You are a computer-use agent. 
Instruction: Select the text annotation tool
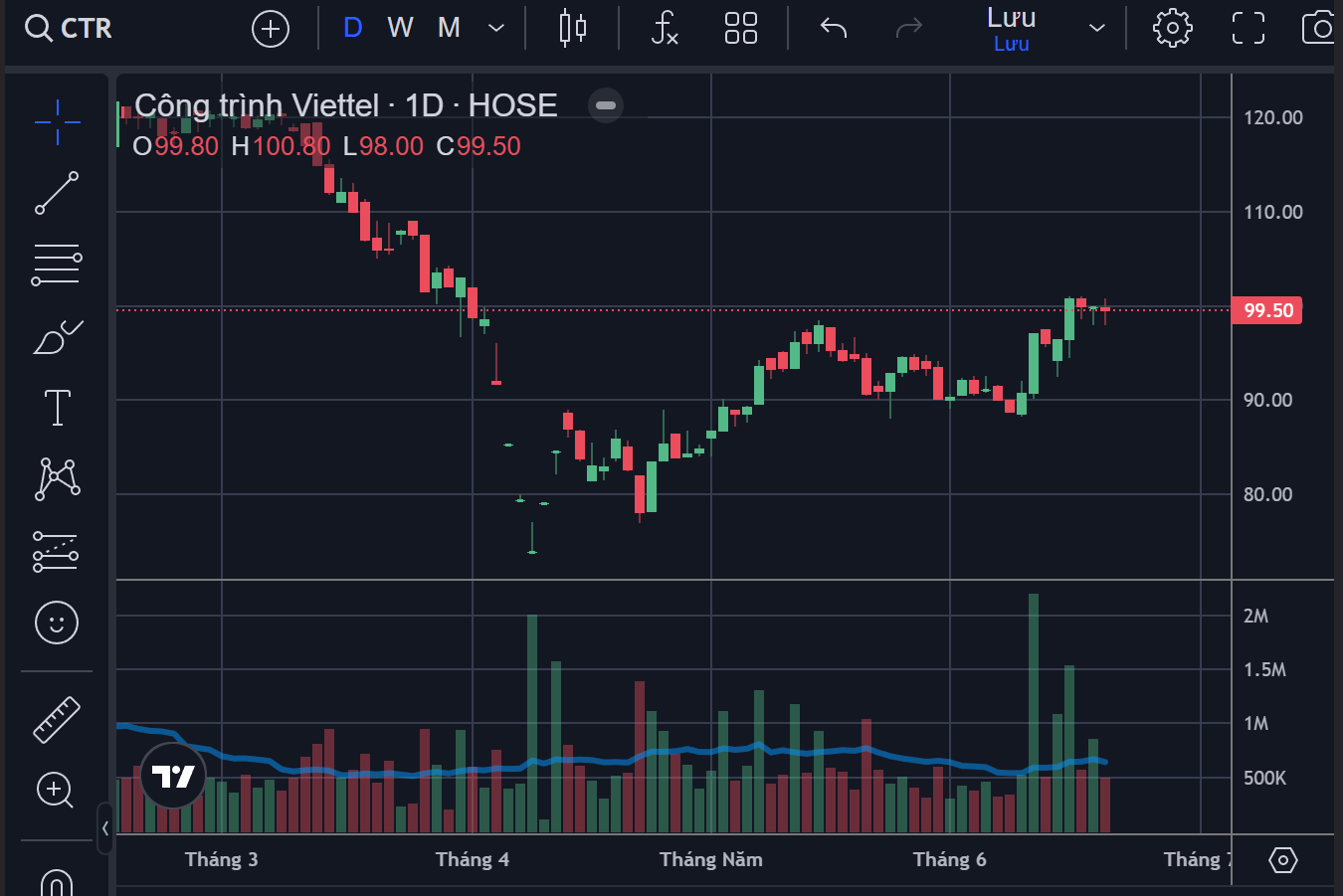(x=57, y=408)
